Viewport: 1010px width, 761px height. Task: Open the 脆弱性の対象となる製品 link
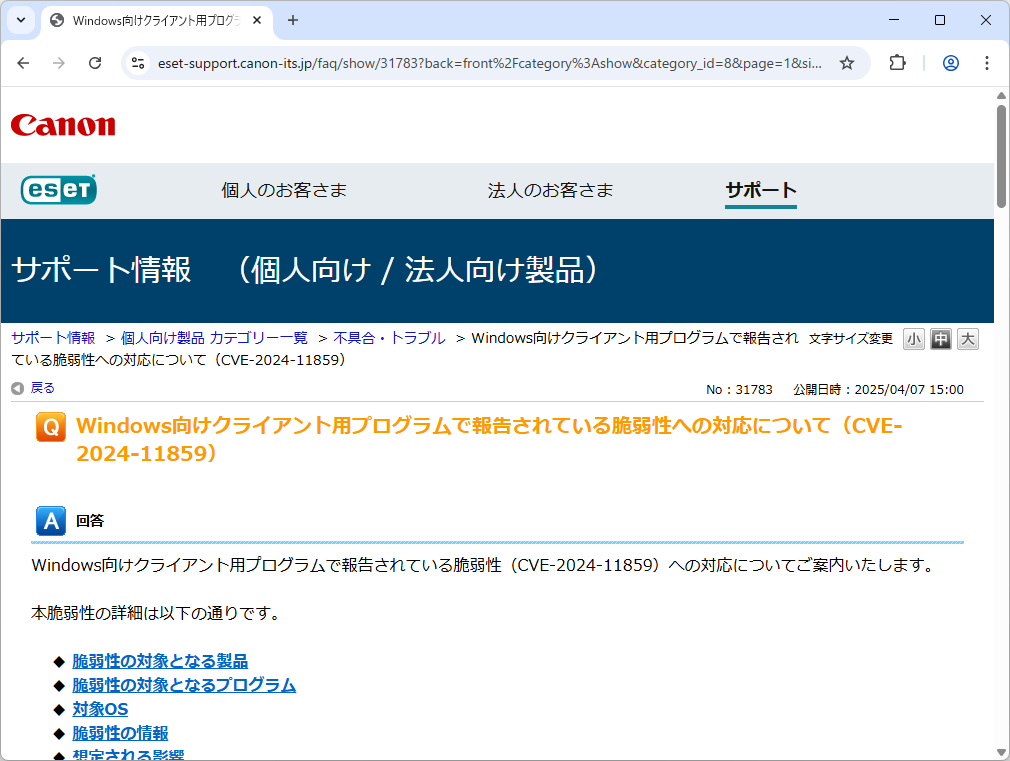160,661
